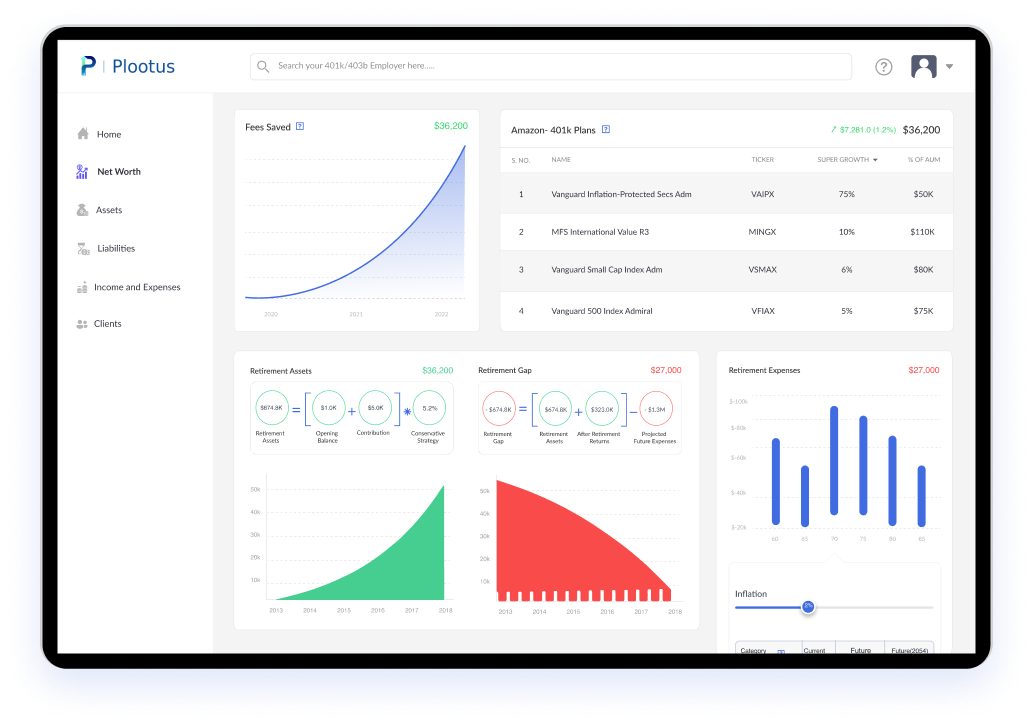The width and height of the screenshot is (1033, 725).
Task: Click the VAIPX ticker cell
Action: (x=762, y=194)
